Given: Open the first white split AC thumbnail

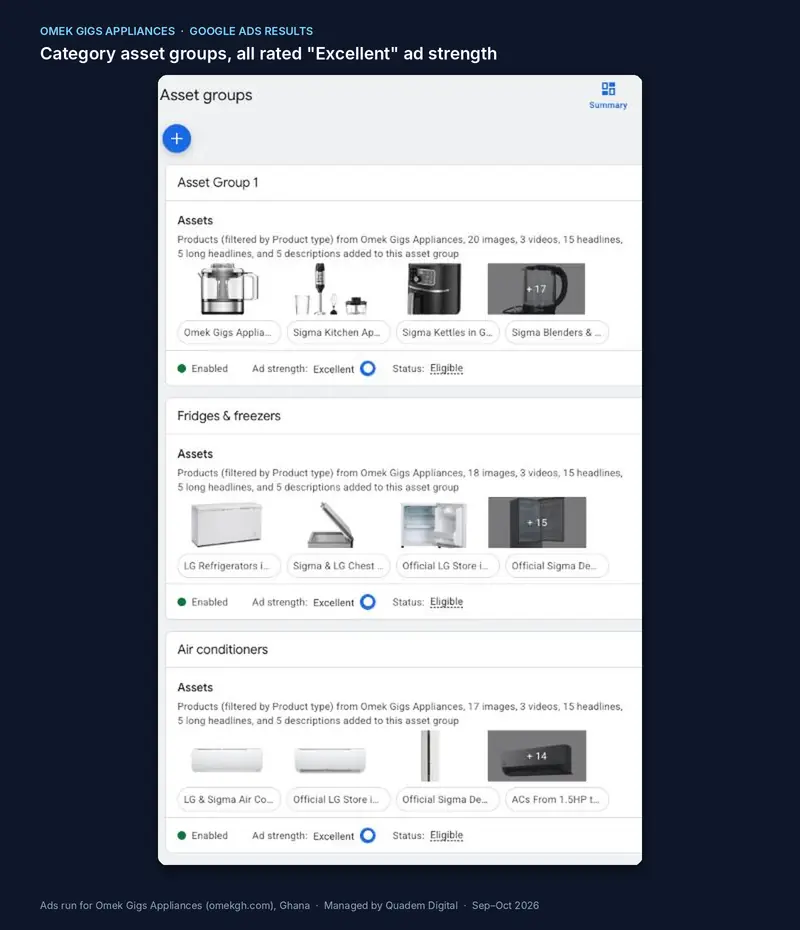Looking at the screenshot, I should (x=227, y=759).
